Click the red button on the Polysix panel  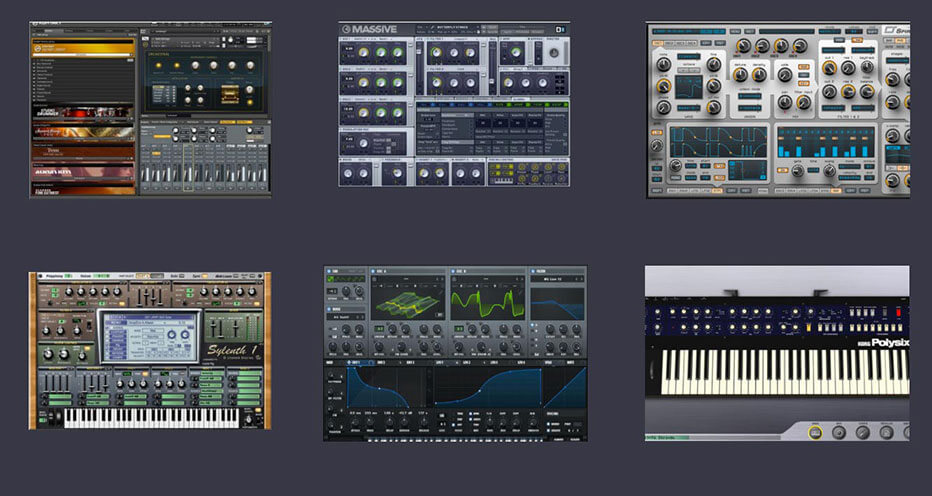(x=898, y=312)
